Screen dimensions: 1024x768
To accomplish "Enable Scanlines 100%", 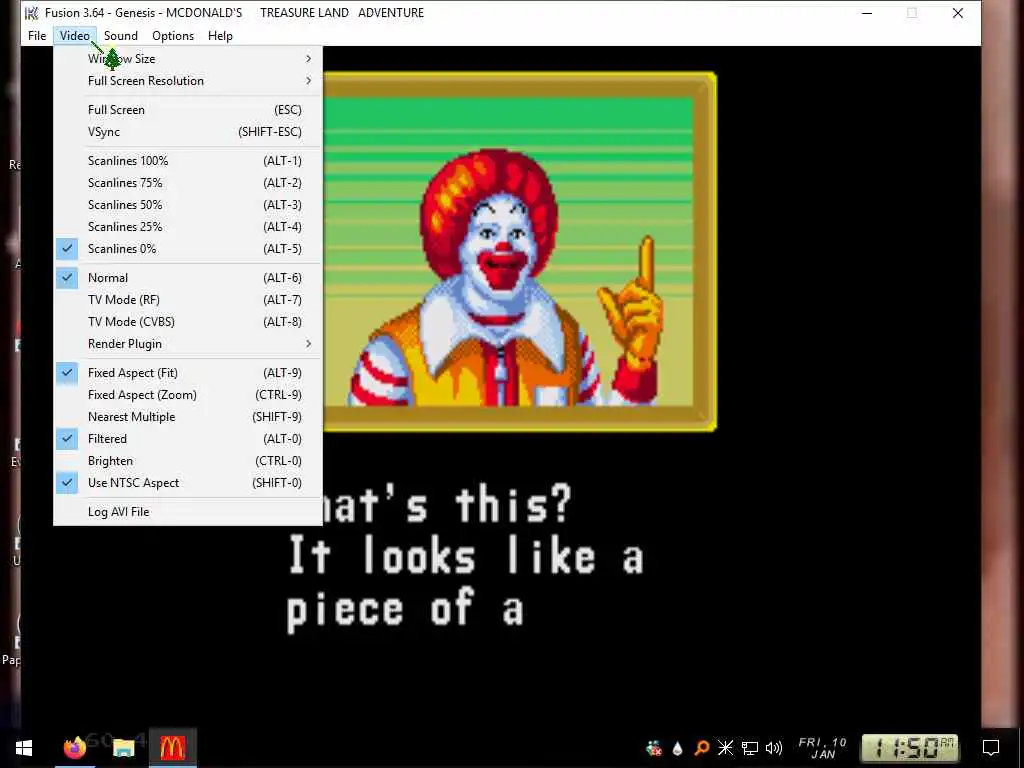I will [188, 161].
